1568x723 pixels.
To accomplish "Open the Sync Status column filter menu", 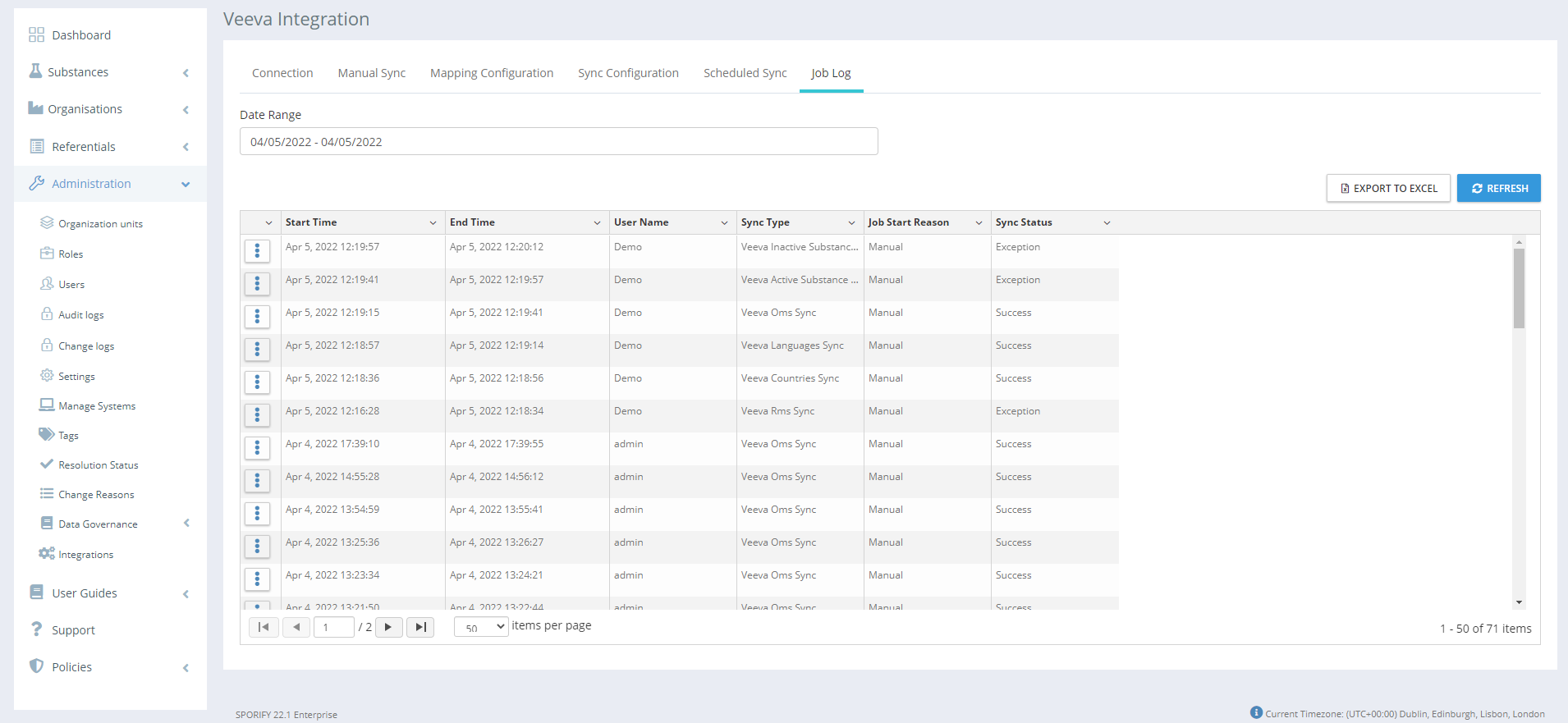I will [1107, 222].
